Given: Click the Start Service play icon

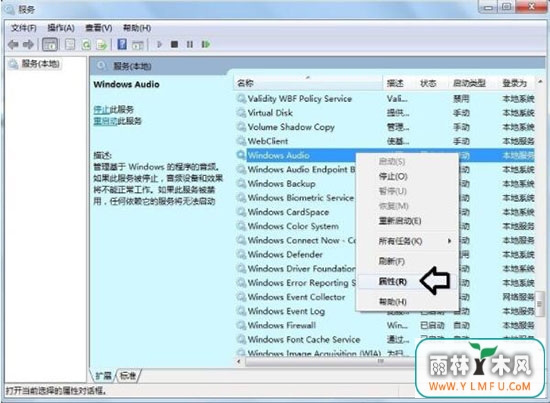Looking at the screenshot, I should click(x=159, y=45).
